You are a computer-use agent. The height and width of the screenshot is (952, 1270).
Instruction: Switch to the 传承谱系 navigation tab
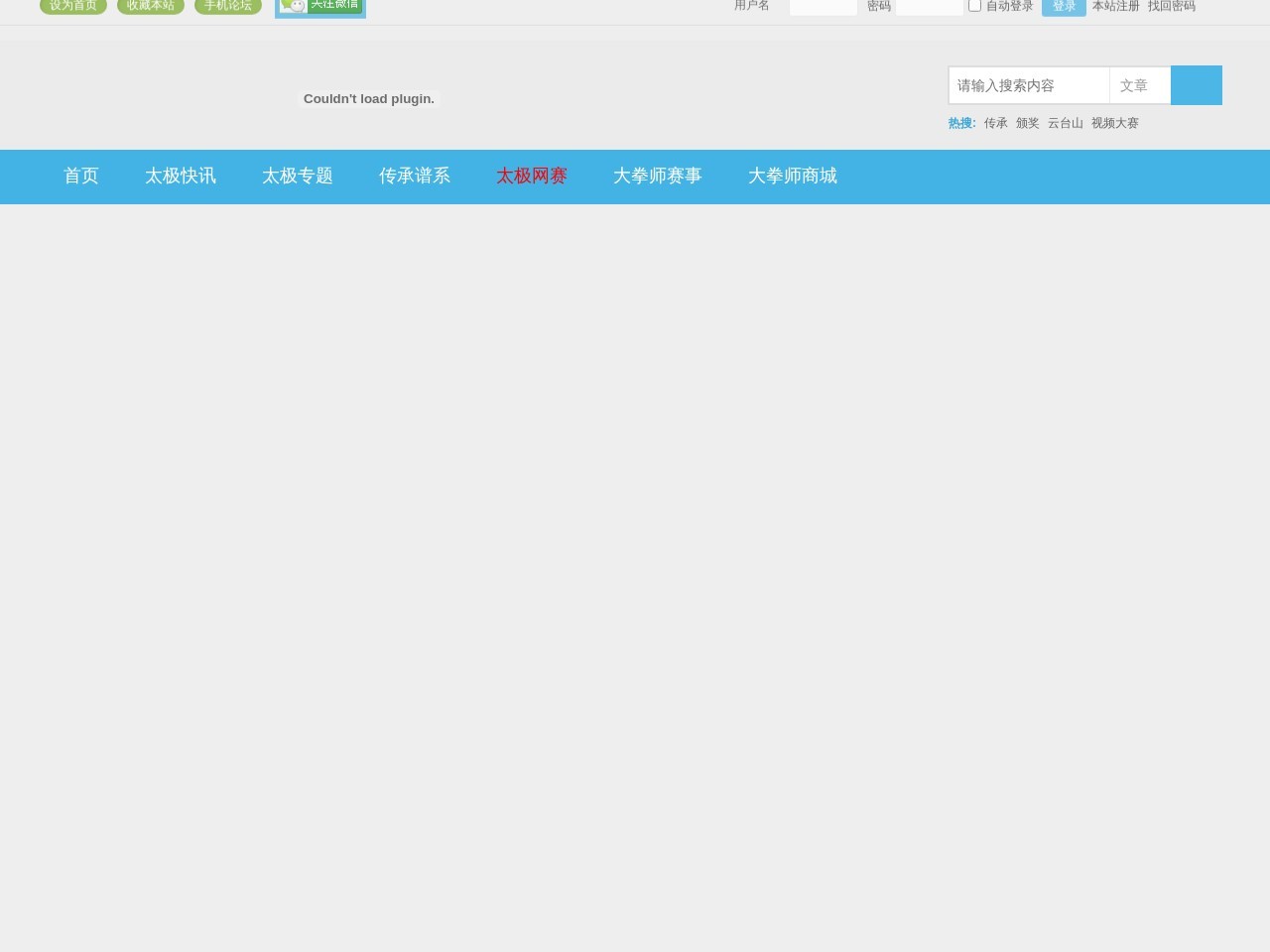415,177
